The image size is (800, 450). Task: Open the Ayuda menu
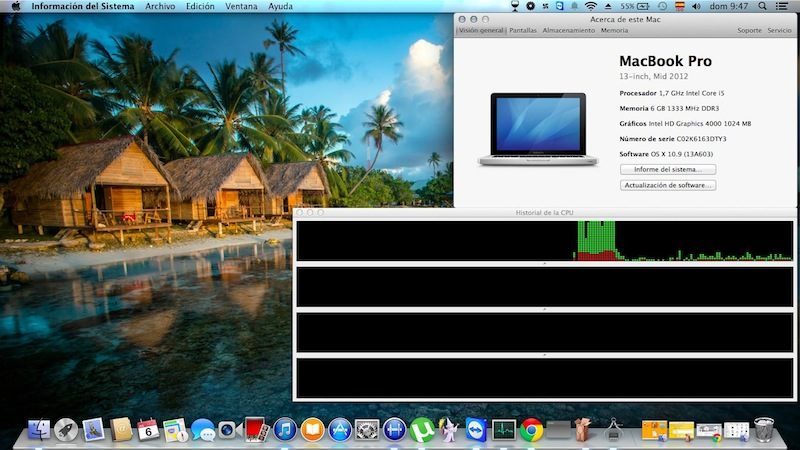280,6
